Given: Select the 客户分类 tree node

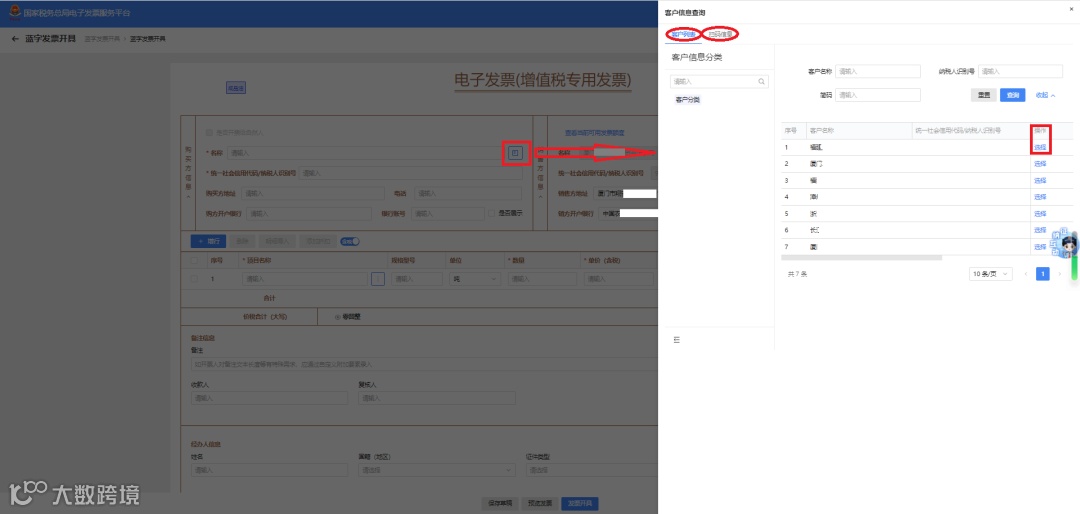Looking at the screenshot, I should (687, 100).
